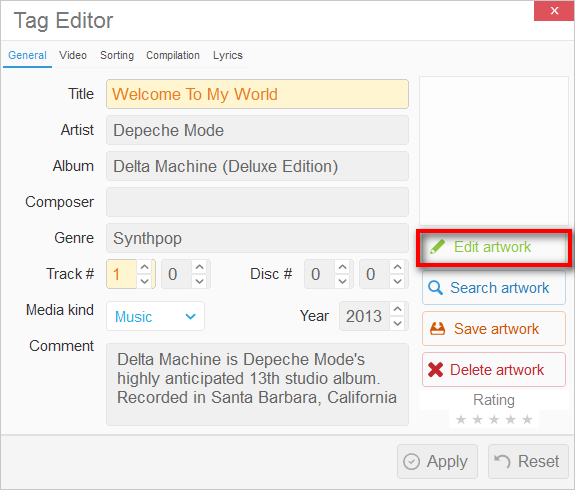The height and width of the screenshot is (490, 575).
Task: Click the Genre field Synthpop
Action: click(257, 238)
